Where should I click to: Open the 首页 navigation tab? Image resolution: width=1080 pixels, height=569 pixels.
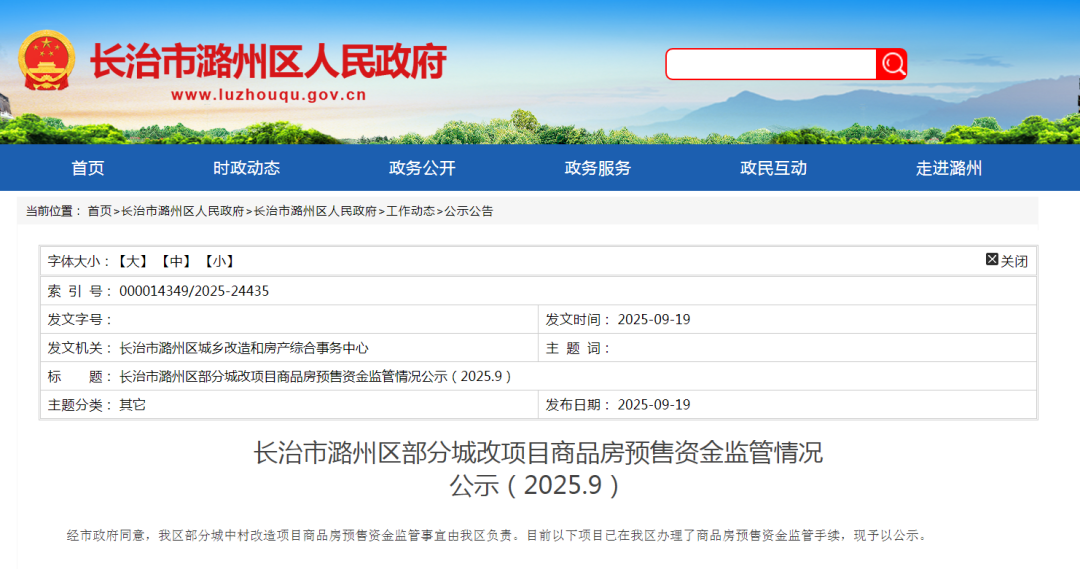(88, 168)
